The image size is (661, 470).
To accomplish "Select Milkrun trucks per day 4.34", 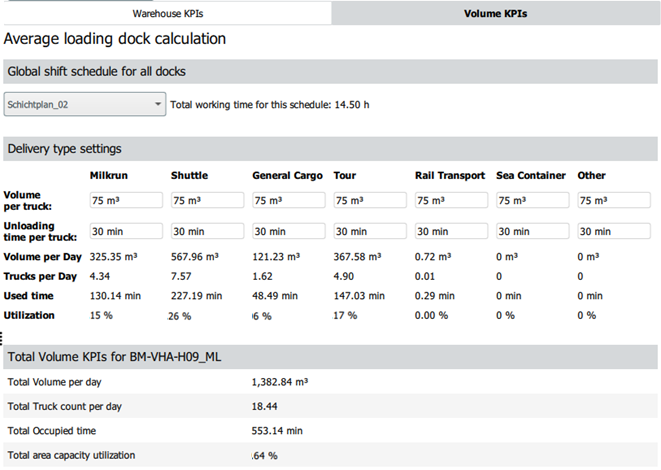I will [x=100, y=277].
